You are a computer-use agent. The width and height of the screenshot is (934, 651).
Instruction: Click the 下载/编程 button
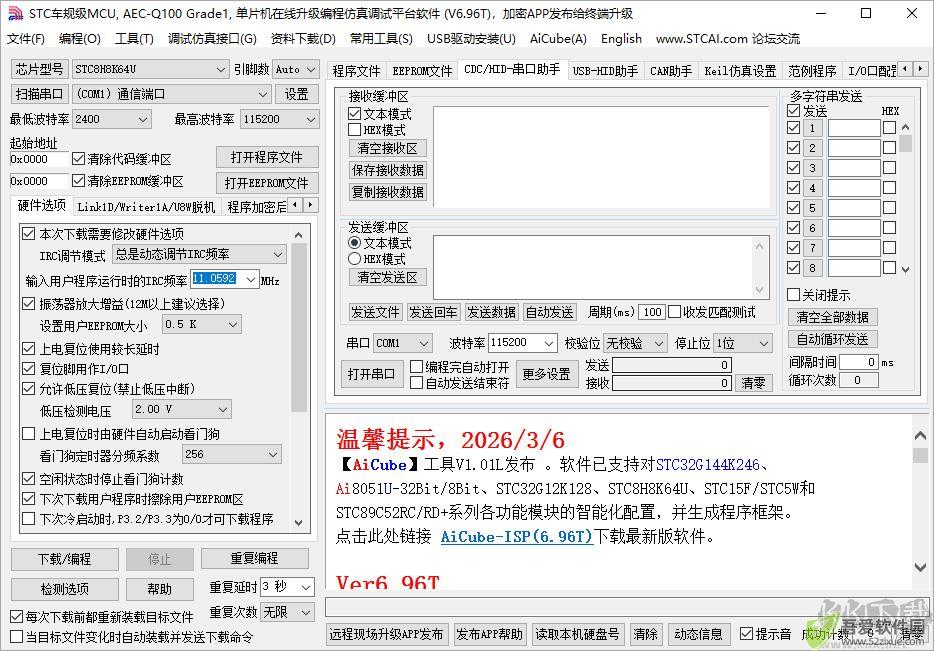click(x=65, y=559)
